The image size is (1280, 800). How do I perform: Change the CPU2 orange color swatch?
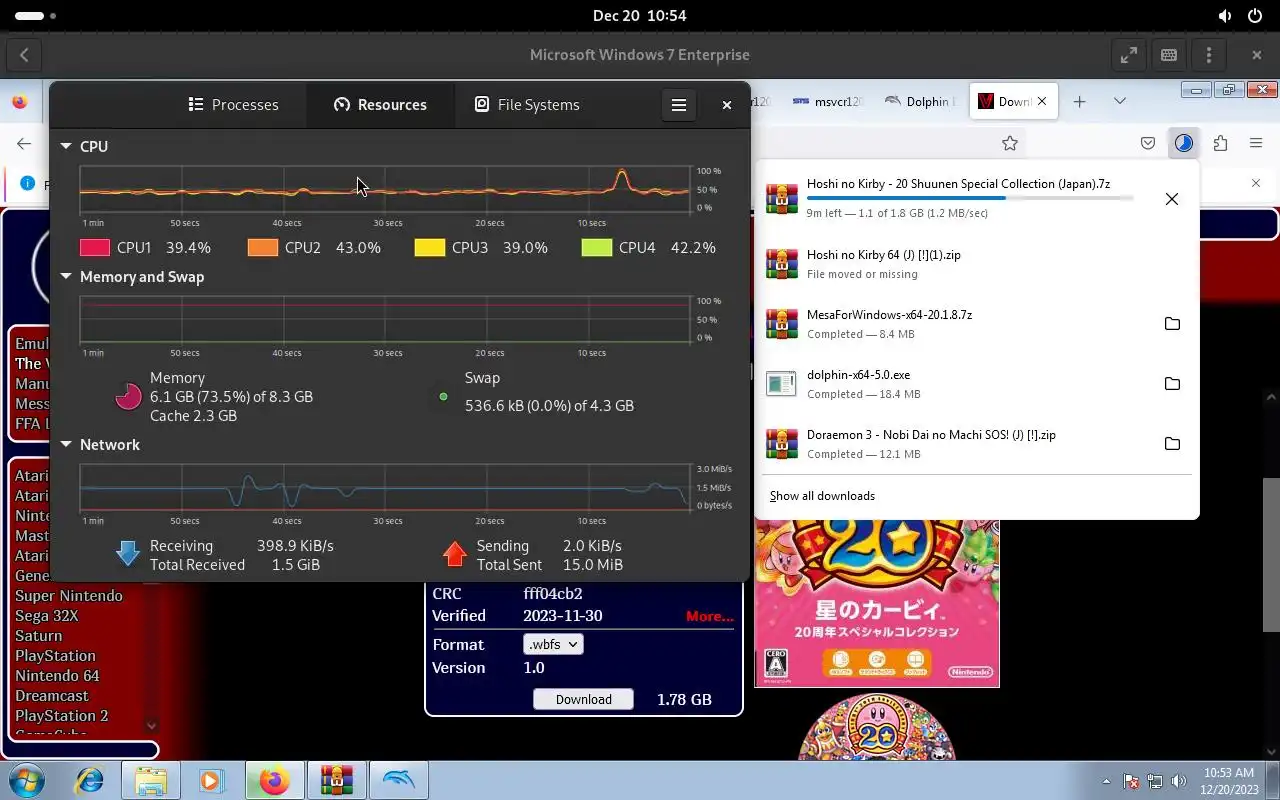pyautogui.click(x=262, y=247)
